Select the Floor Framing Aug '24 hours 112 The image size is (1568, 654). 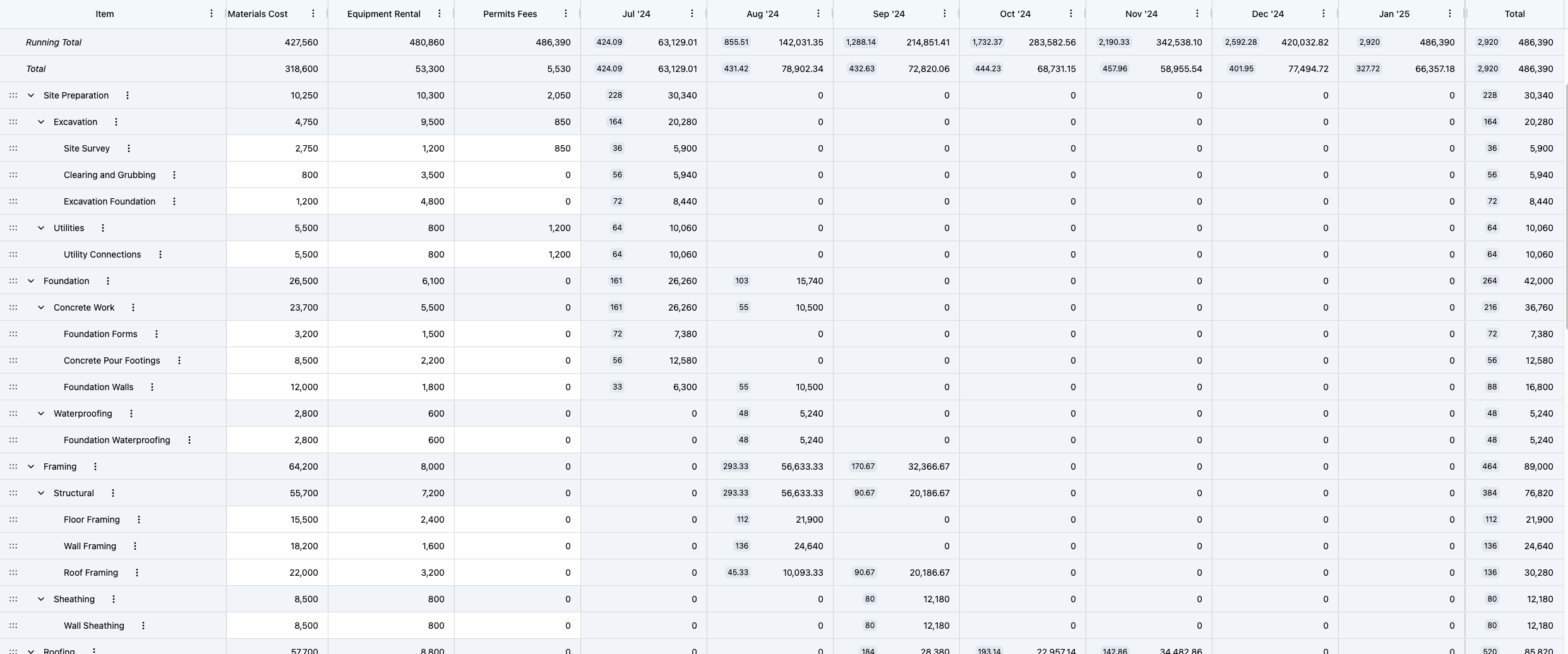click(x=743, y=520)
